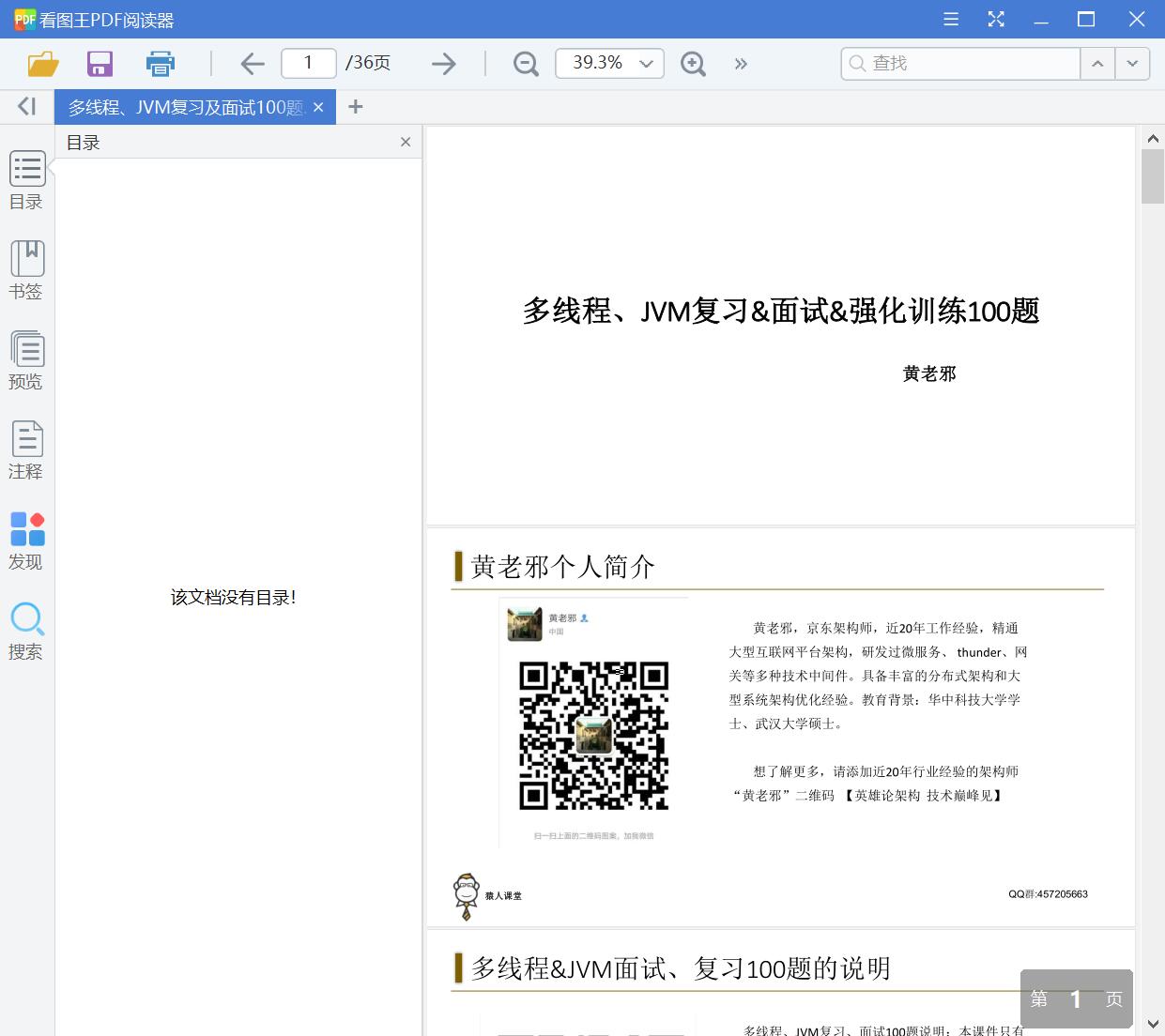Click the page indicator overlay 第 1 页
This screenshot has height=1036, width=1165.
(x=1077, y=999)
